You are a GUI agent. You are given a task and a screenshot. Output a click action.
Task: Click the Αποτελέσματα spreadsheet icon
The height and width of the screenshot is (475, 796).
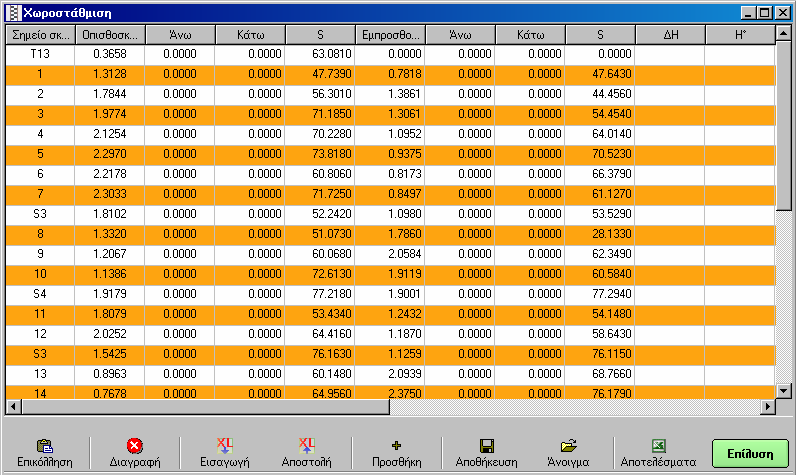click(658, 446)
